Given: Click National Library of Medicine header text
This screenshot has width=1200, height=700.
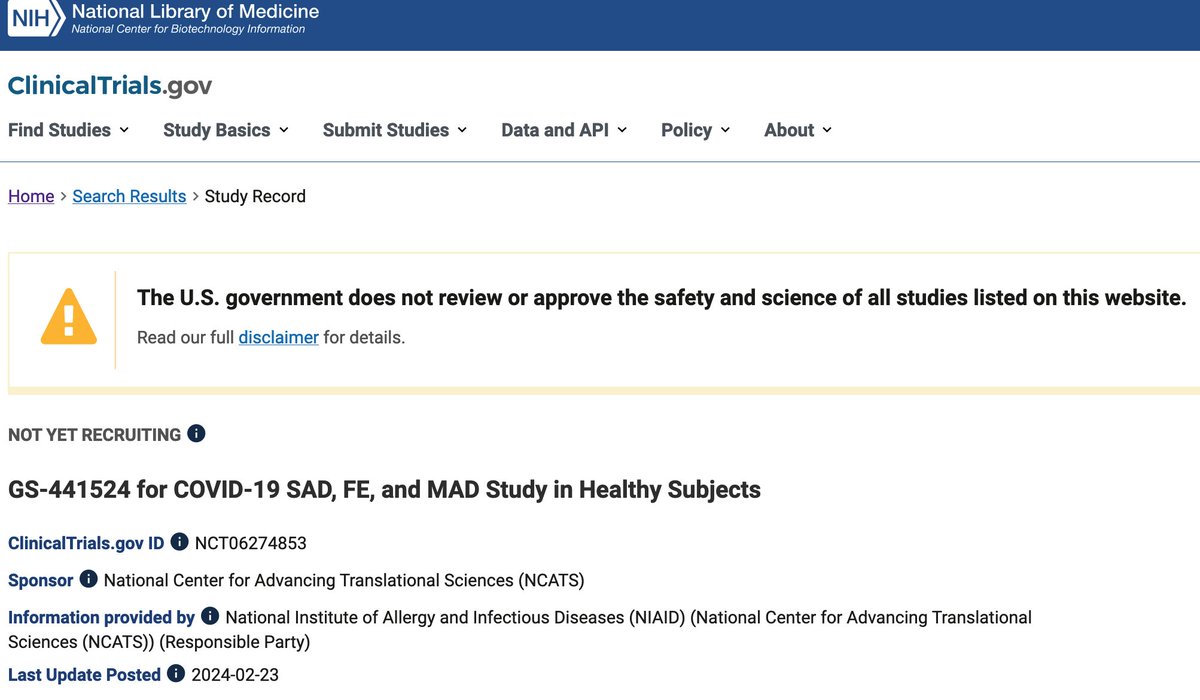Looking at the screenshot, I should click(195, 13).
